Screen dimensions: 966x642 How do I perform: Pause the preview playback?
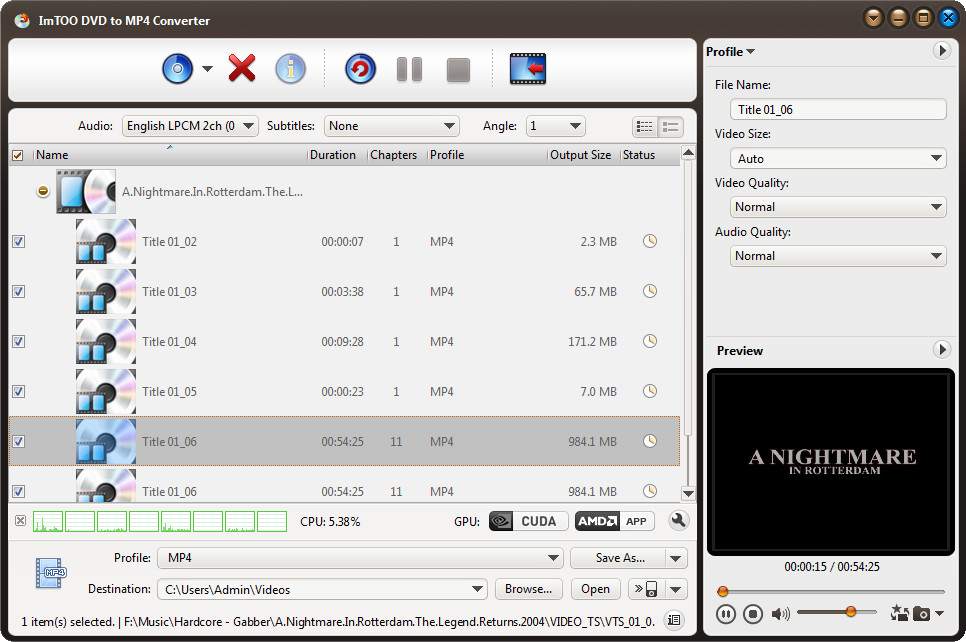(726, 614)
